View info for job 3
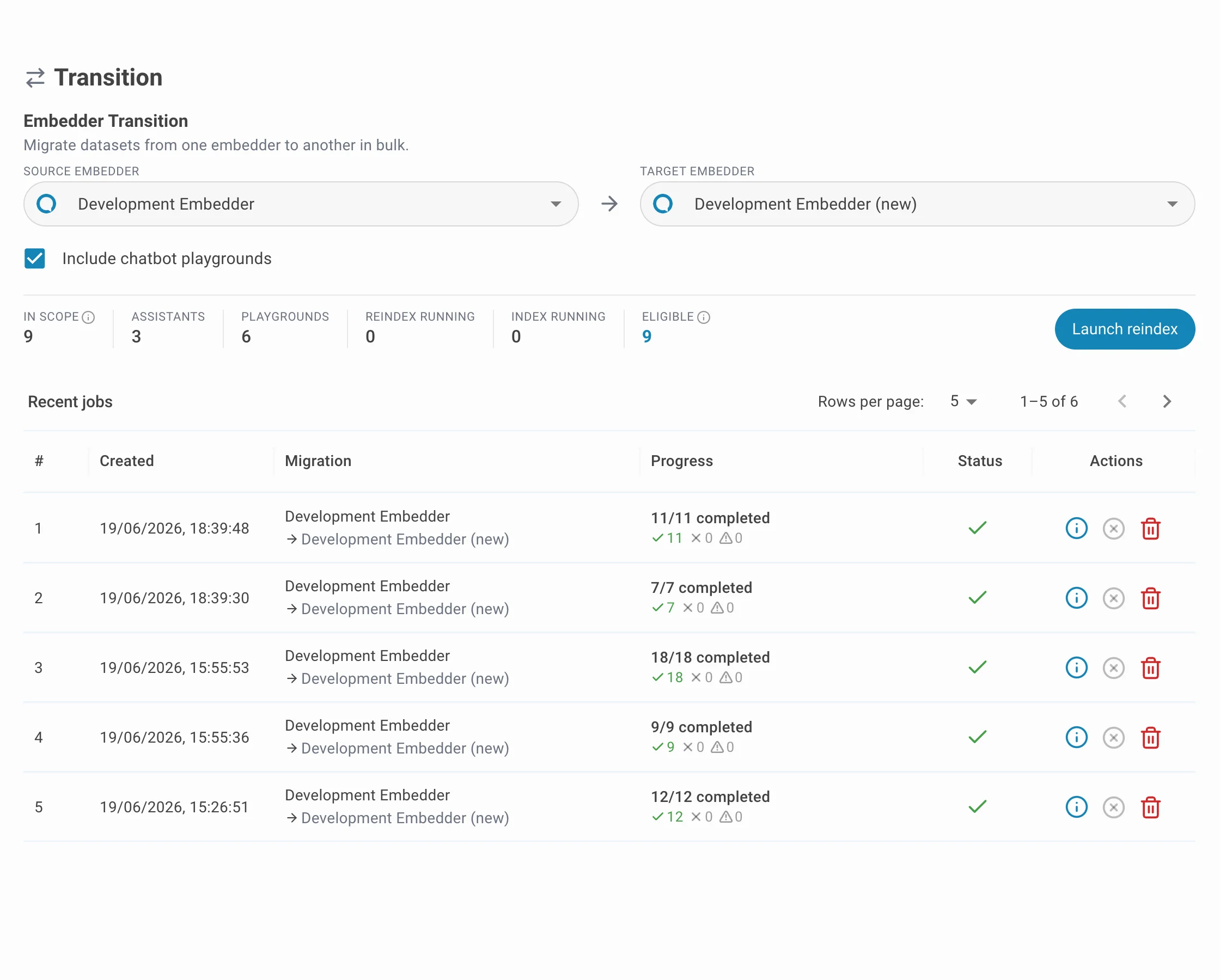 tap(1076, 667)
